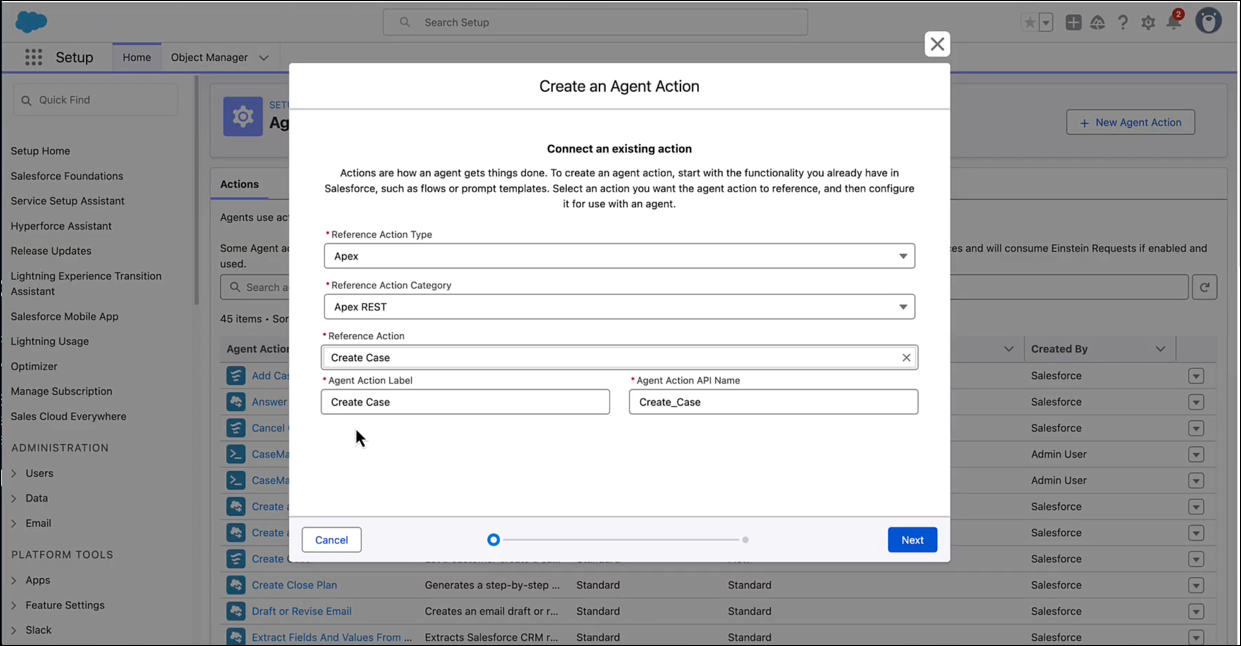
Task: Open the help question mark icon
Action: (1123, 22)
